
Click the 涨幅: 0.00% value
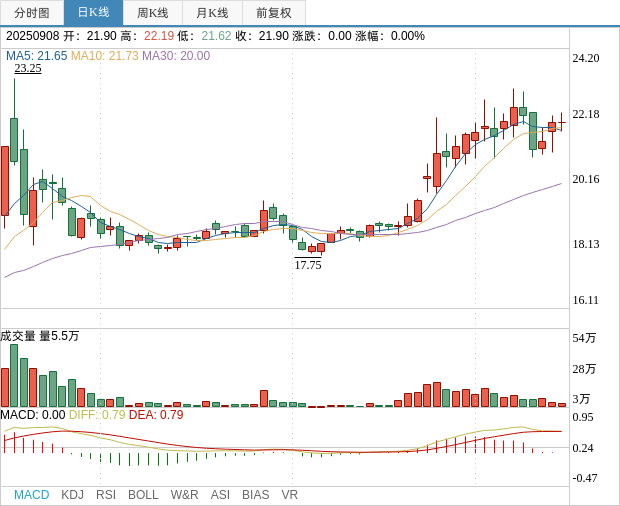[390, 36]
